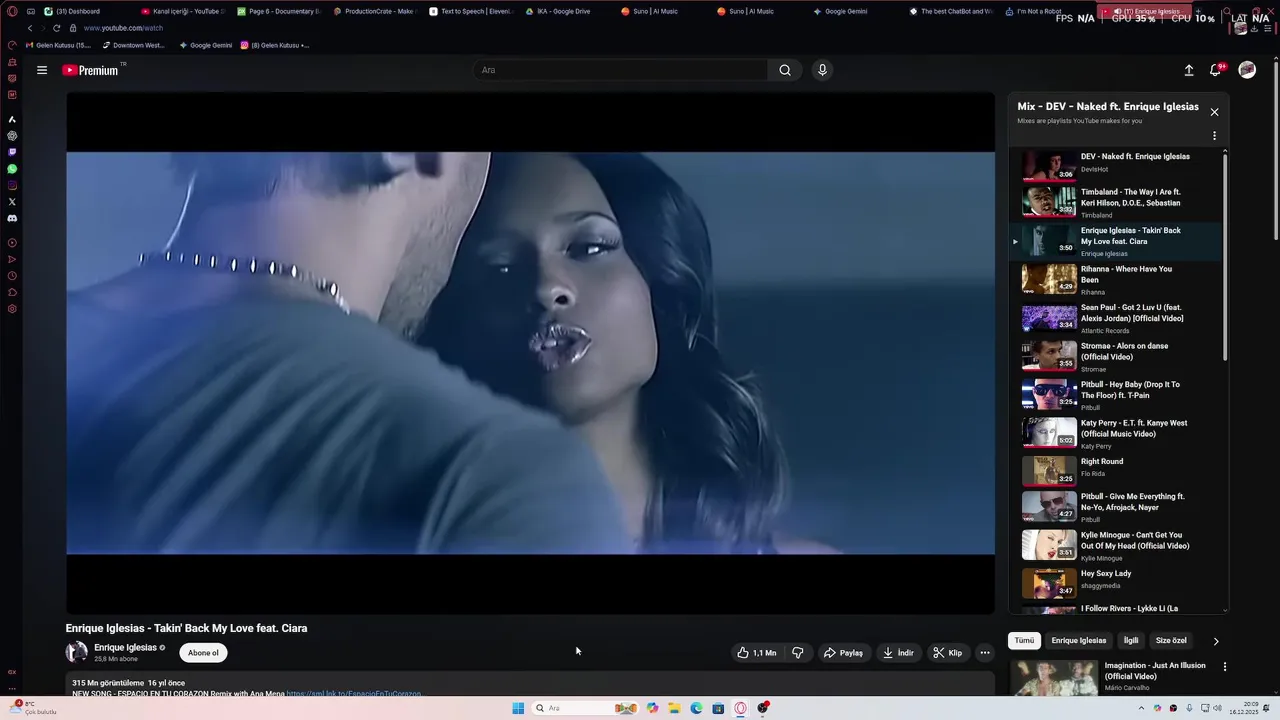Subscribe with the Abone ol button
Image resolution: width=1280 pixels, height=720 pixels.
(203, 653)
